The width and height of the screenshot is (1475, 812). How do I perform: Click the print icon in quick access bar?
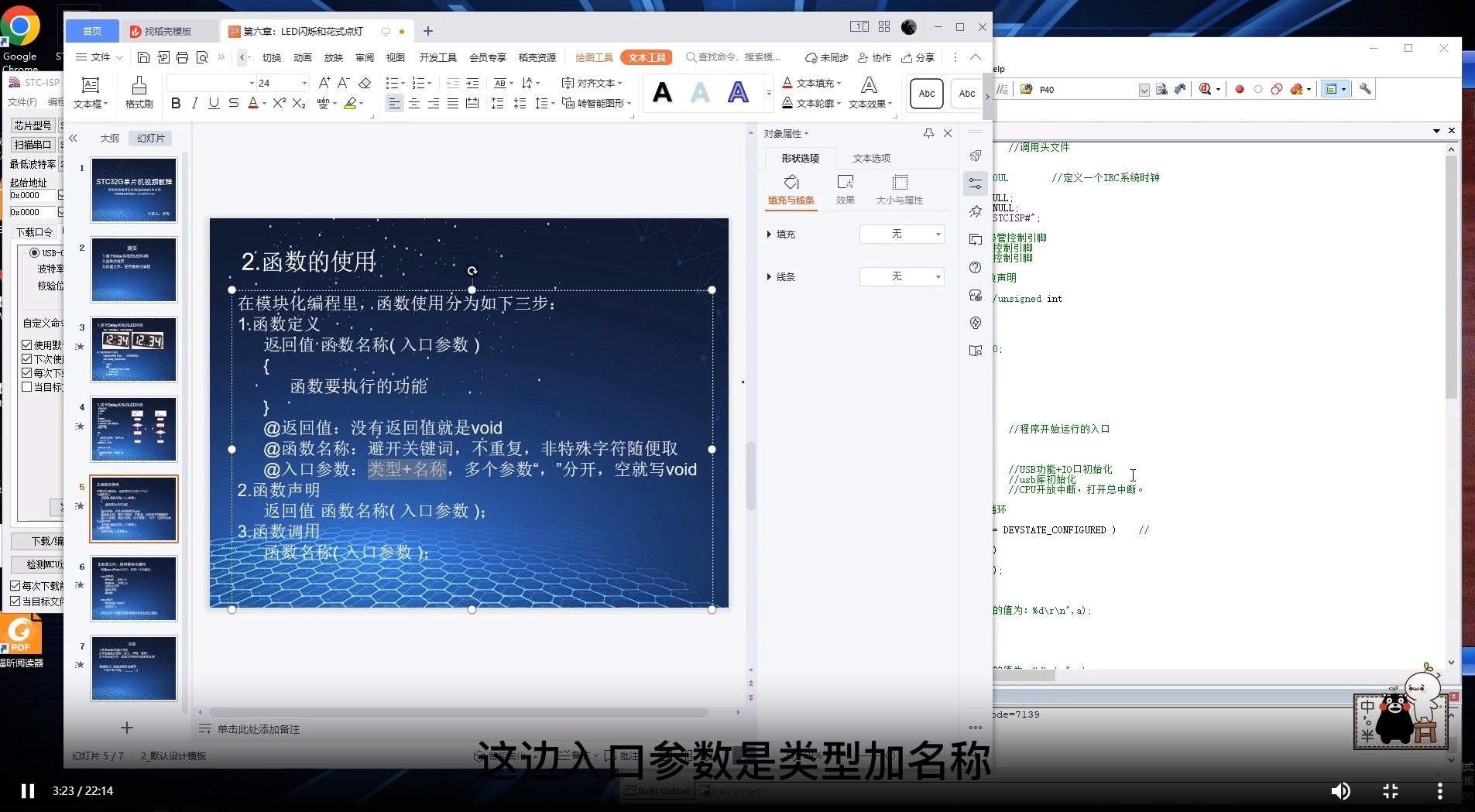point(182,57)
